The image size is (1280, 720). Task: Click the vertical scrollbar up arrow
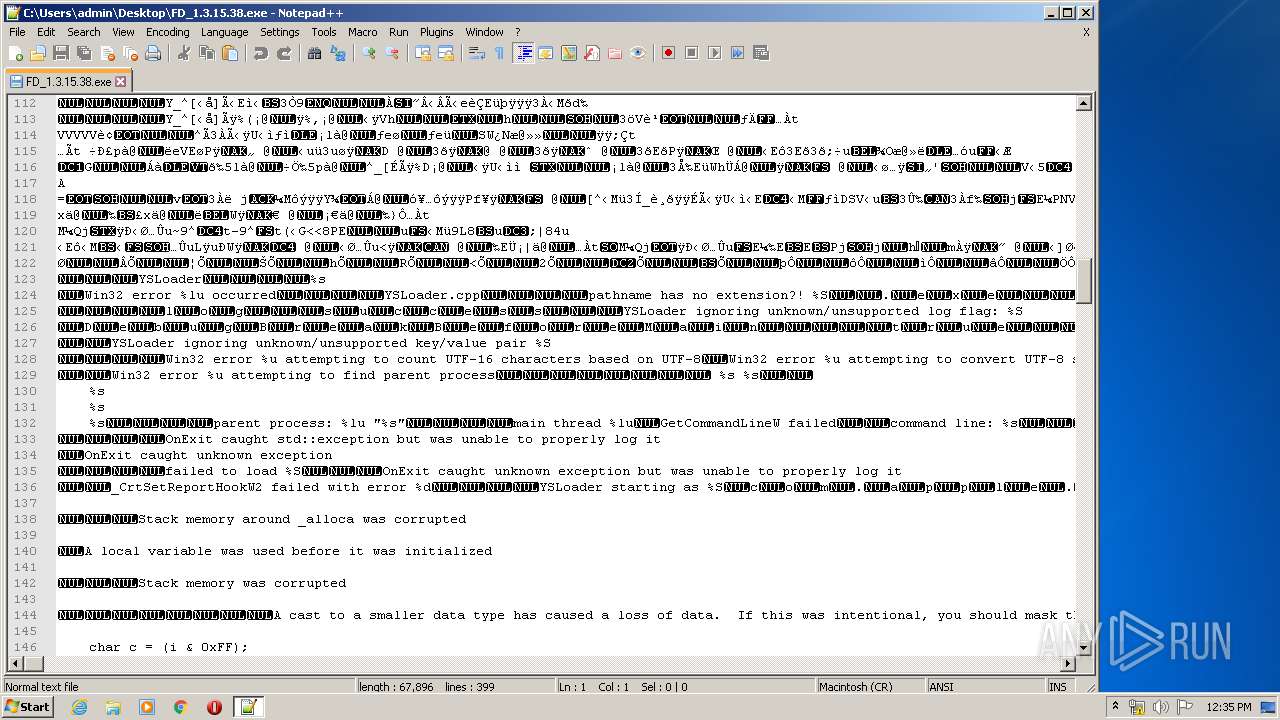(1084, 103)
